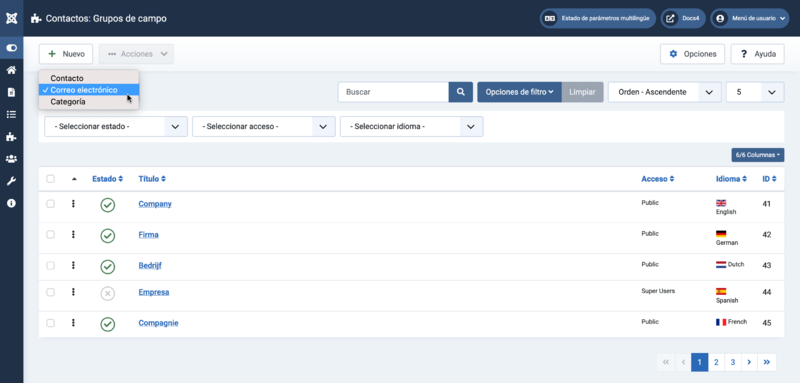Open the list limit 5 dropdown
The image size is (800, 383).
tap(755, 92)
